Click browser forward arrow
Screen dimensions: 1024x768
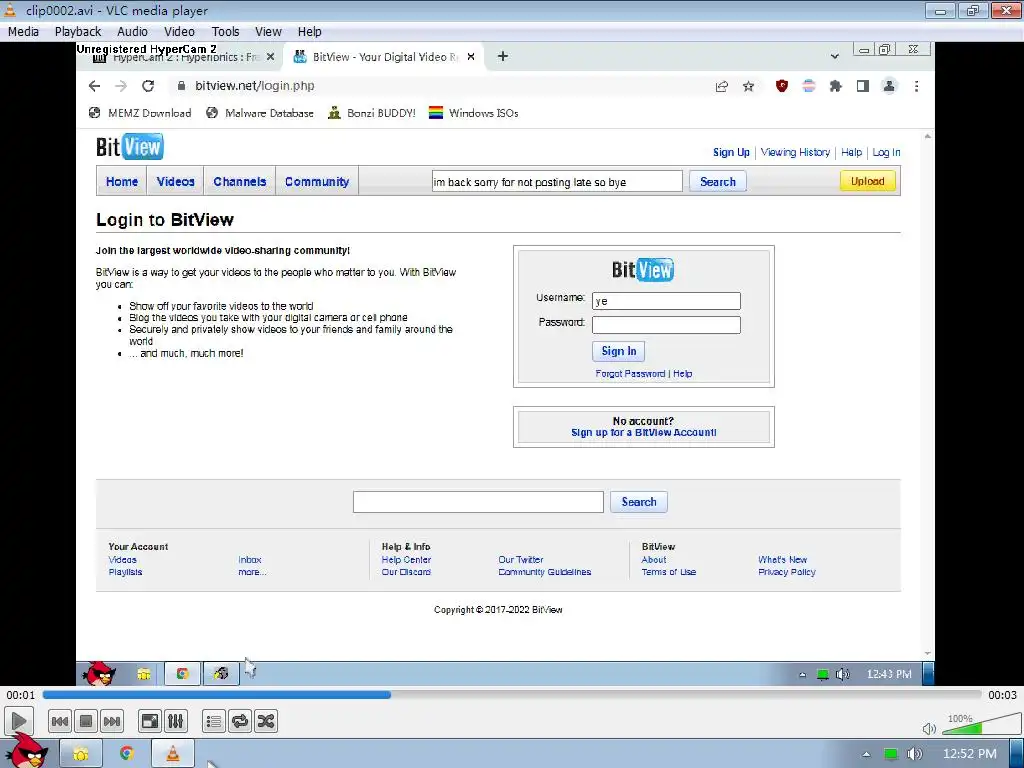coord(121,86)
